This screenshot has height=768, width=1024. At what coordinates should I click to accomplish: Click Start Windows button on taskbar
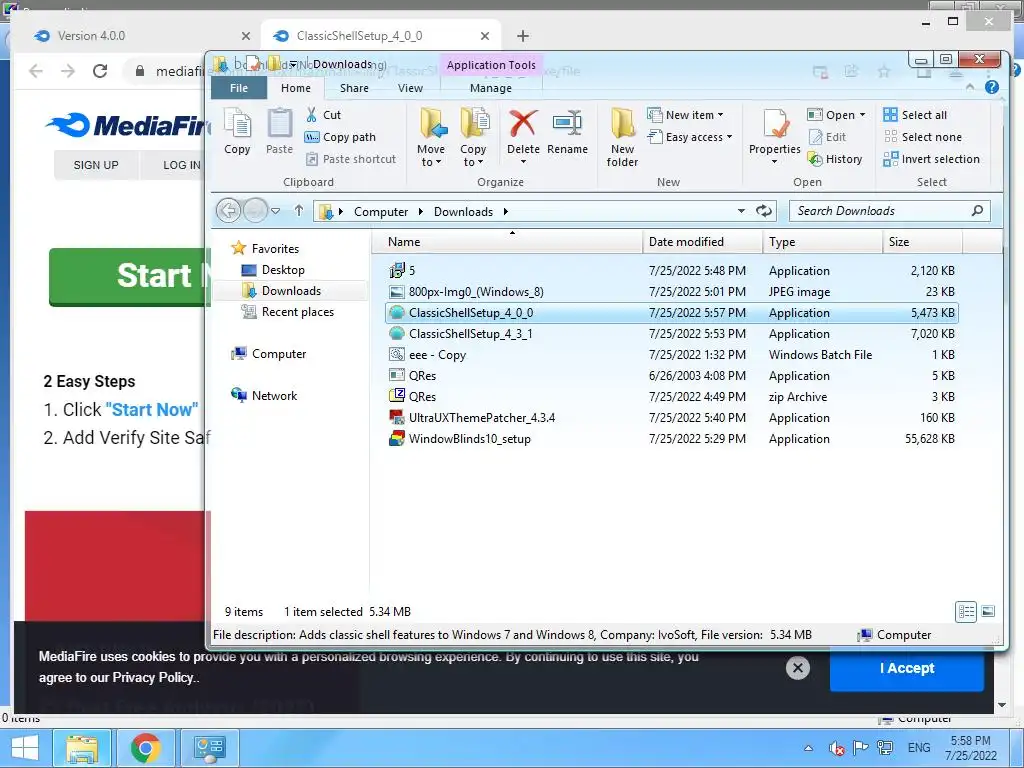point(25,748)
